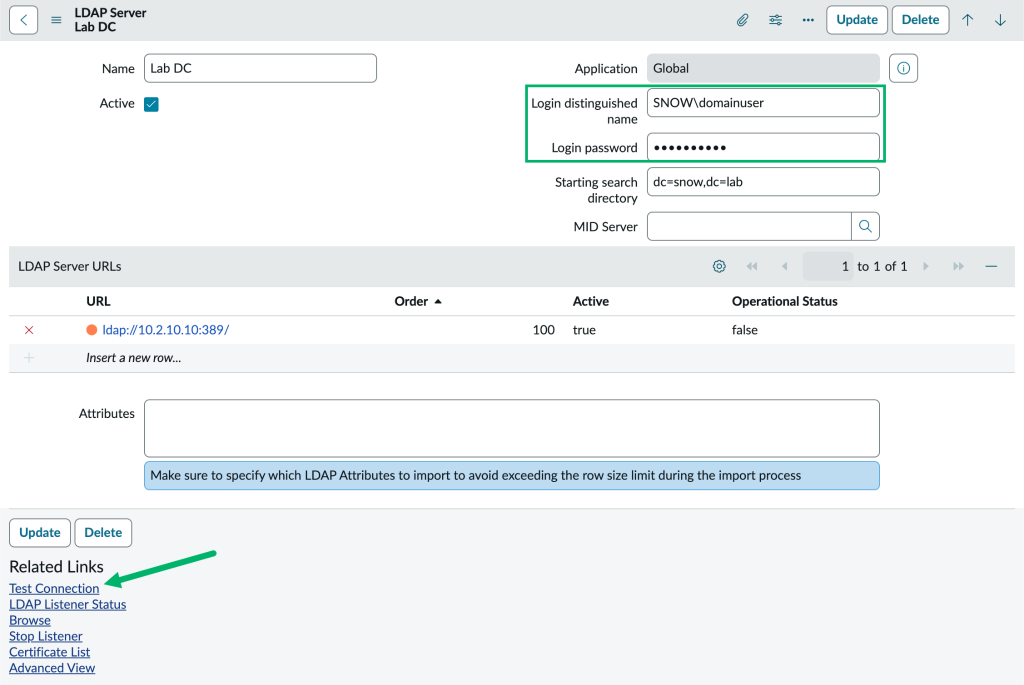This screenshot has height=685, width=1024.
Task: Collapse LDAP Server URLs list minus icon
Action: (x=991, y=266)
